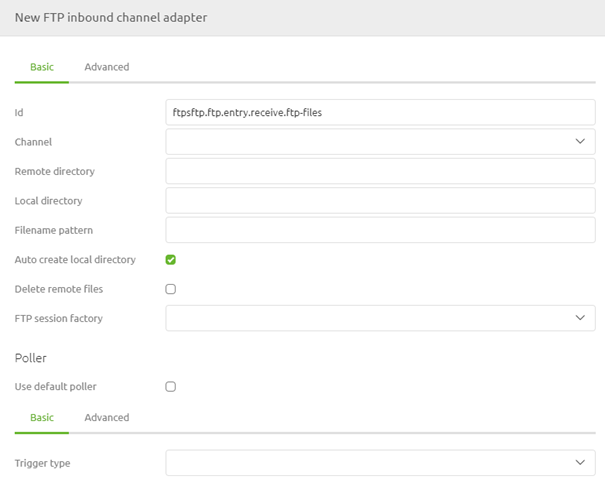Open the Poller section's Advanced tab

107,417
